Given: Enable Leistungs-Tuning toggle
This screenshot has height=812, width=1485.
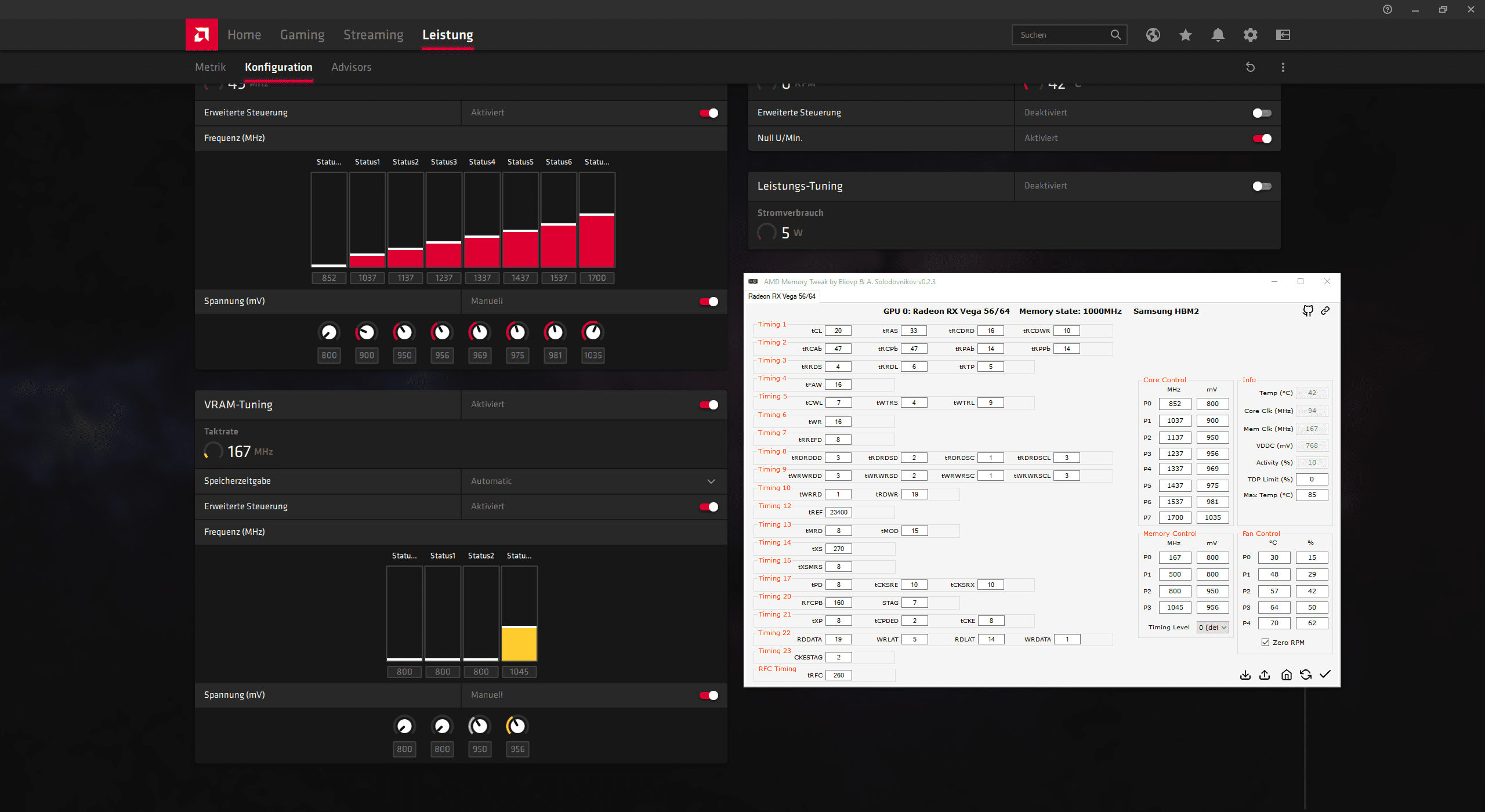Looking at the screenshot, I should pyautogui.click(x=1262, y=186).
